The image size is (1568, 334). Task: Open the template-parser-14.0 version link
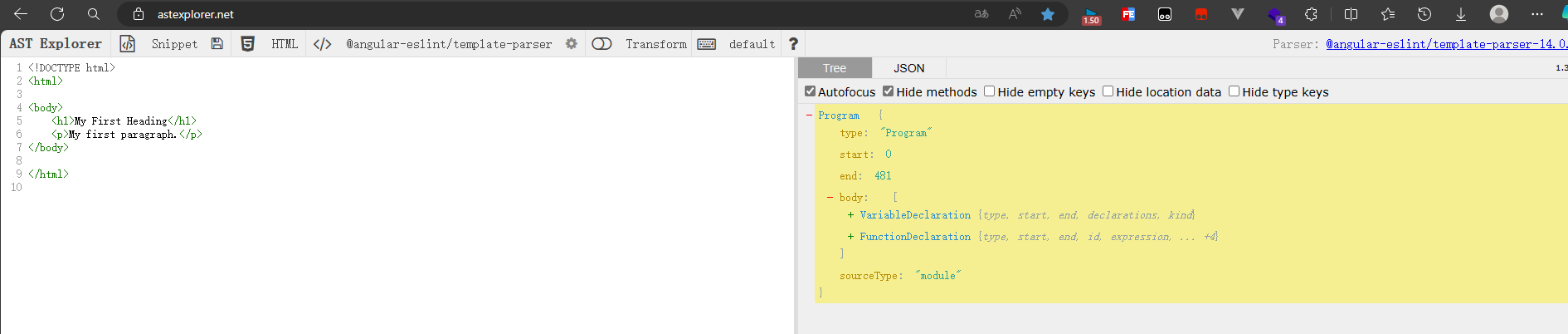click(x=1446, y=44)
